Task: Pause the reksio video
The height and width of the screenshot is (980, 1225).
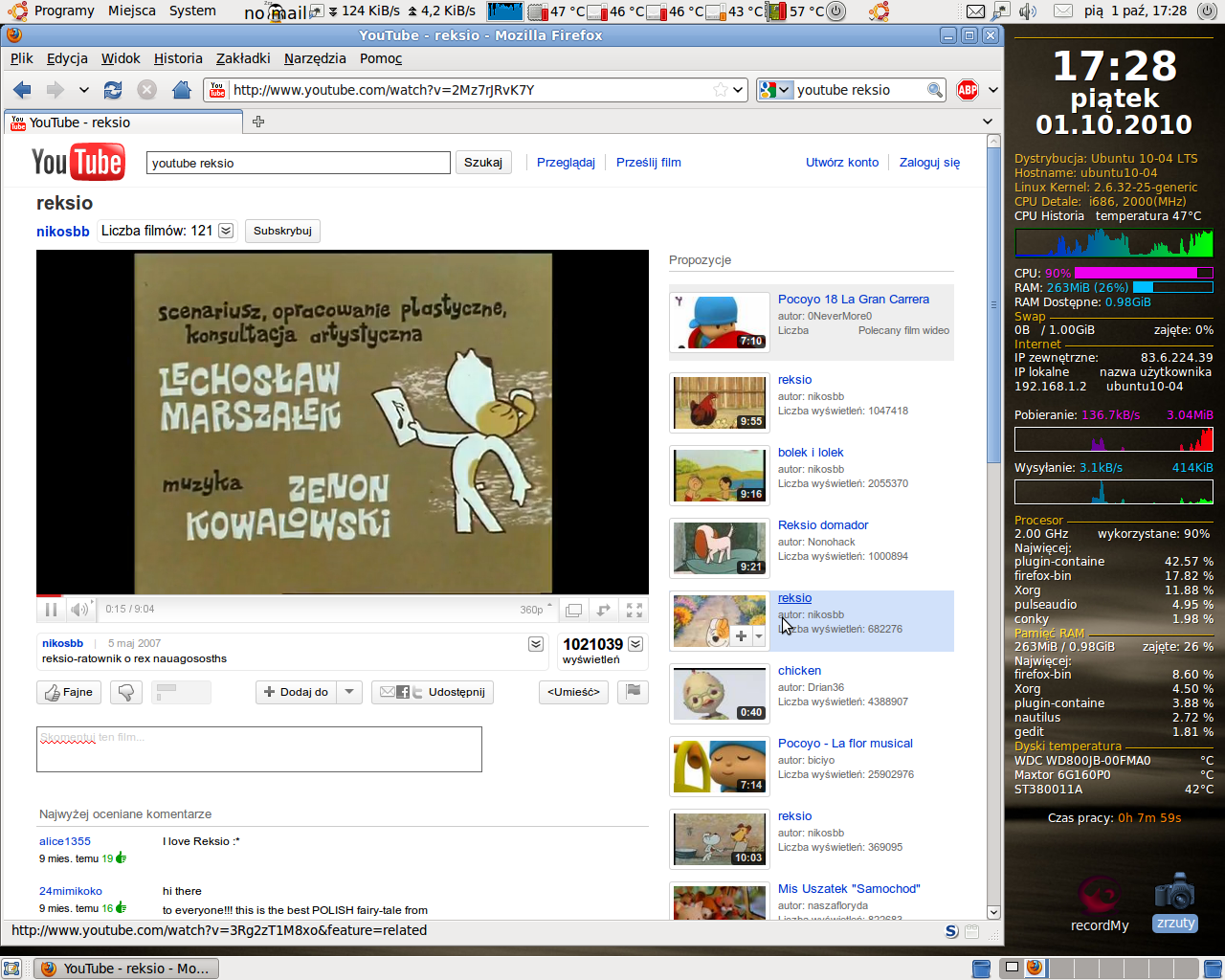Action: coord(51,610)
